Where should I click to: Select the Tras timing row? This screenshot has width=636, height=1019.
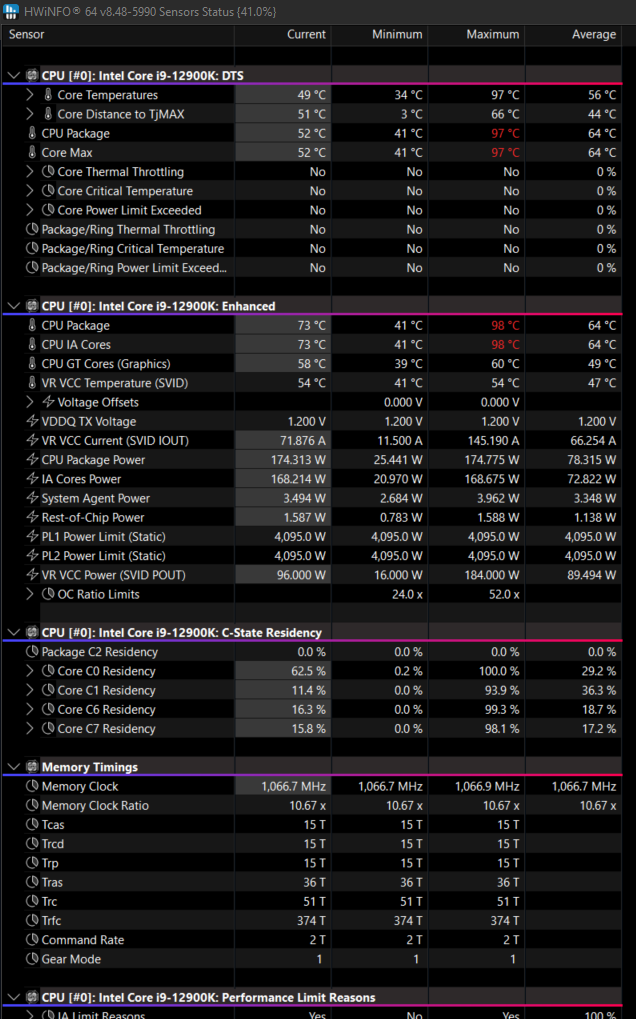click(312, 882)
